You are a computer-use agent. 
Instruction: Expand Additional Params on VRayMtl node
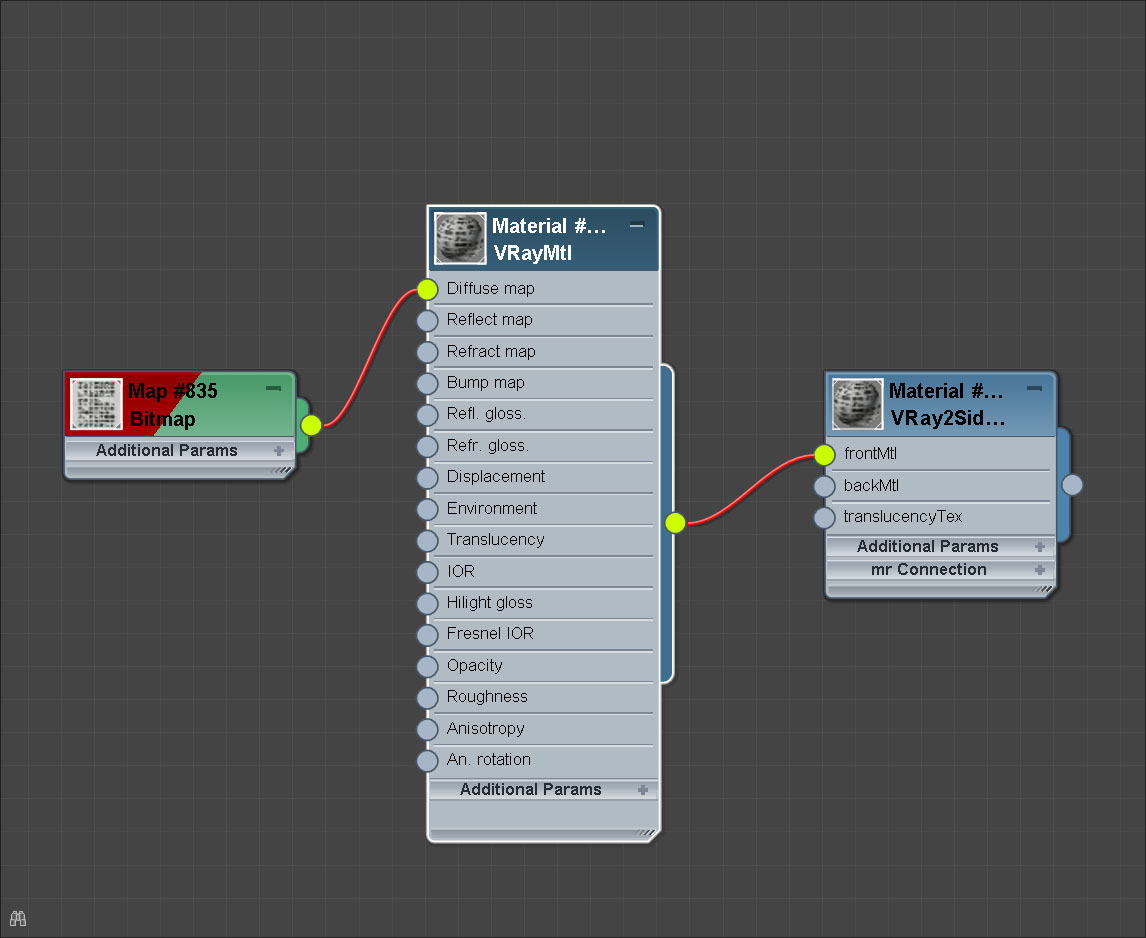[x=642, y=790]
